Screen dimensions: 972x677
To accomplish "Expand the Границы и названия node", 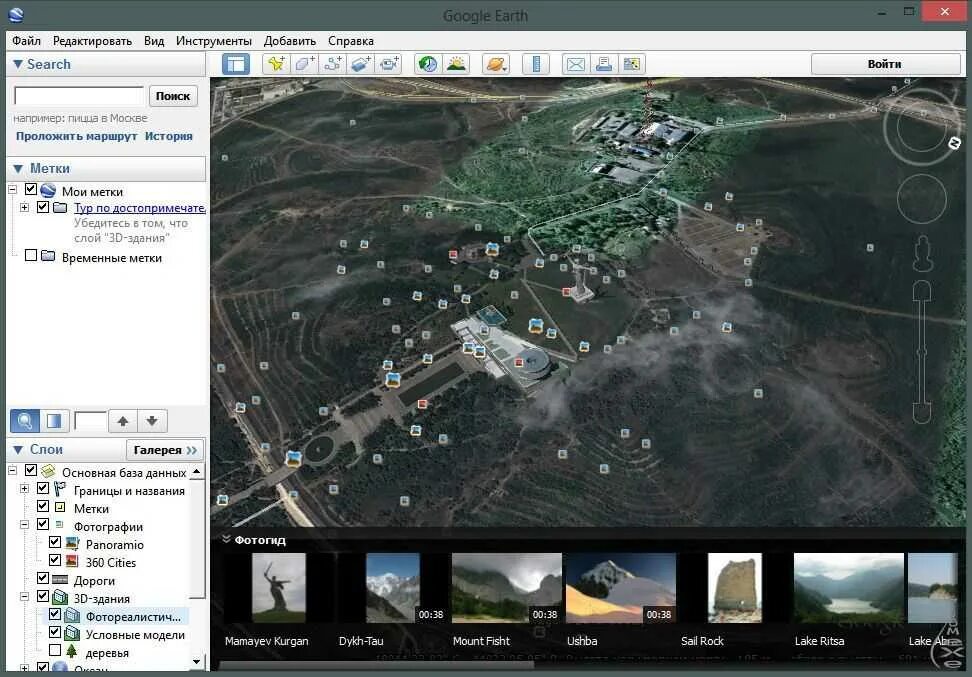I will (x=24, y=489).
